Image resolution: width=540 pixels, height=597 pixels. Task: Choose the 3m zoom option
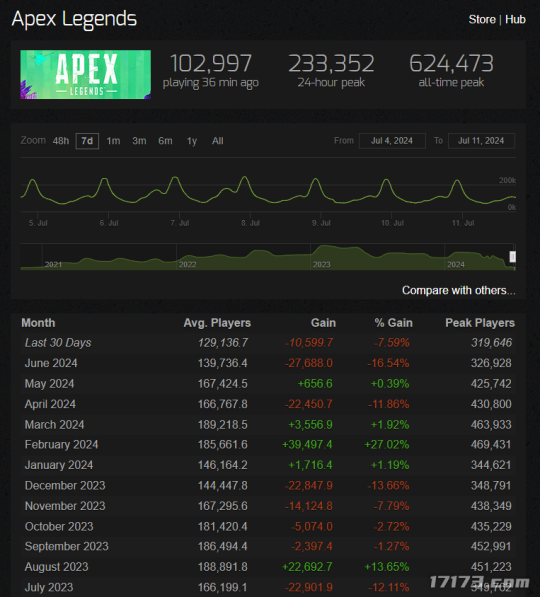[139, 141]
